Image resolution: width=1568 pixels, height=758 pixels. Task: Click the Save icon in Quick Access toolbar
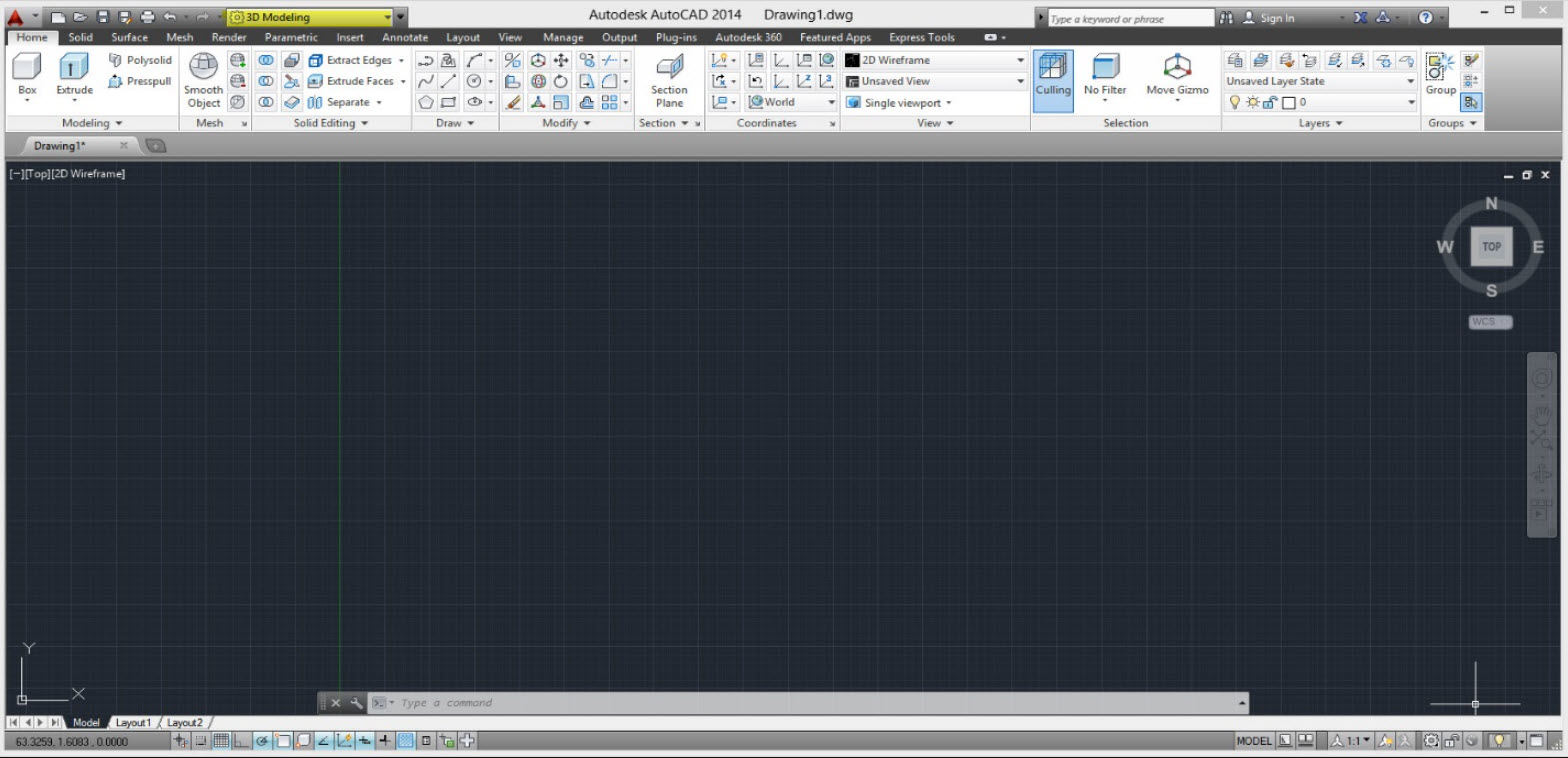point(102,17)
